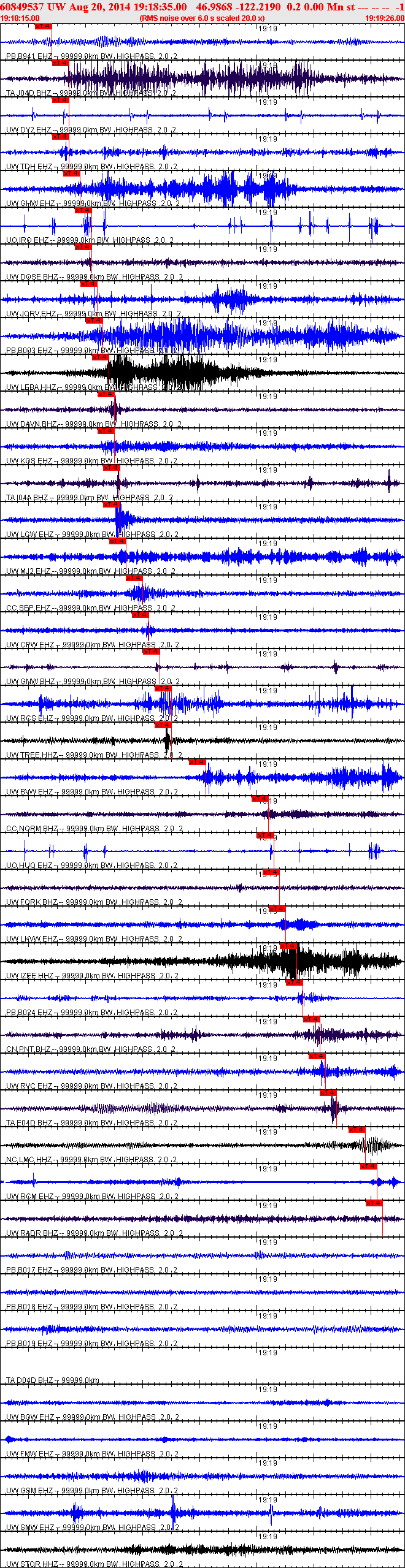Select the red pick marker on UW.GHW trace
405x1568 pixels.
(x=72, y=173)
